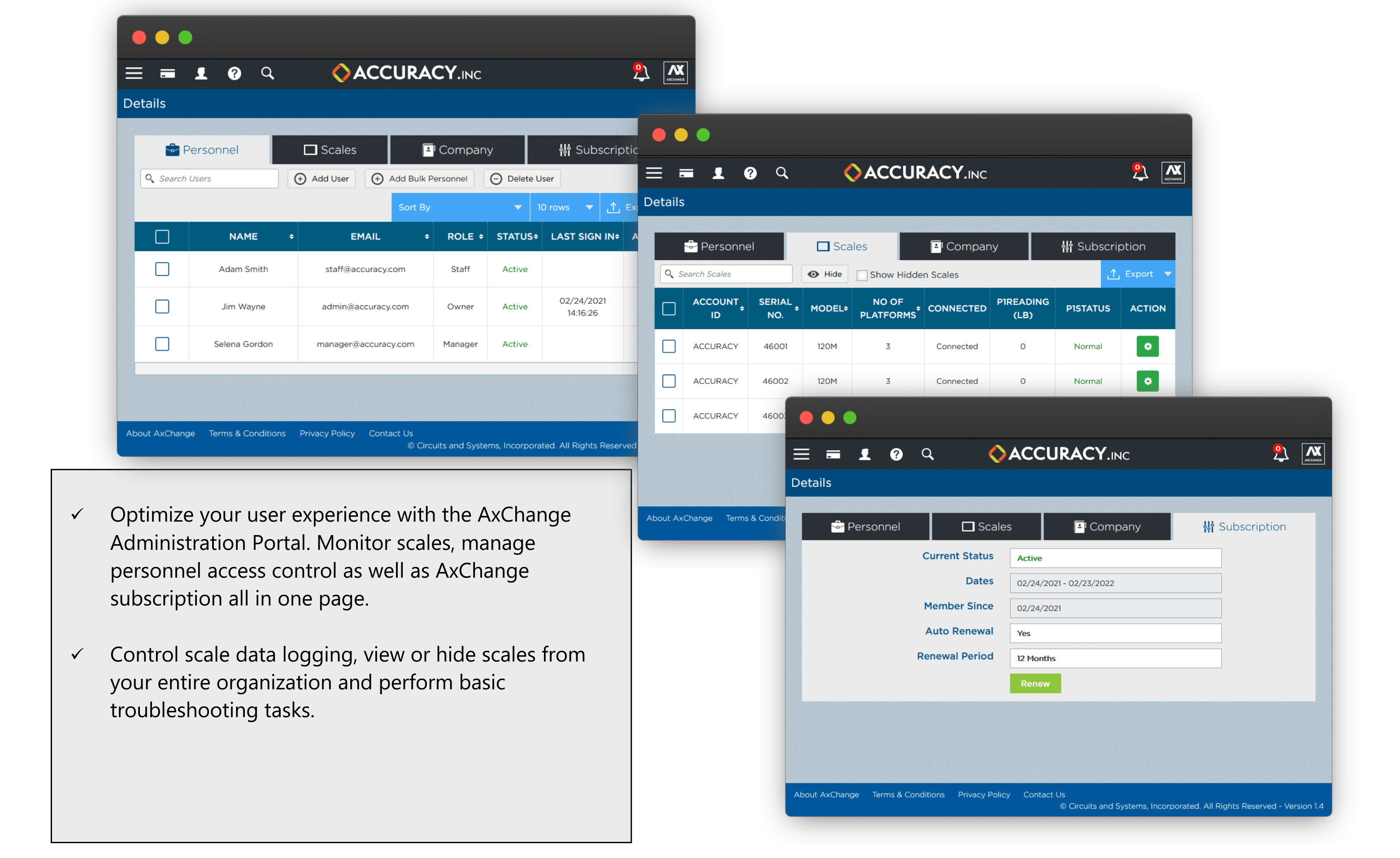Open Subscription tab in Scales window

coord(1104,247)
